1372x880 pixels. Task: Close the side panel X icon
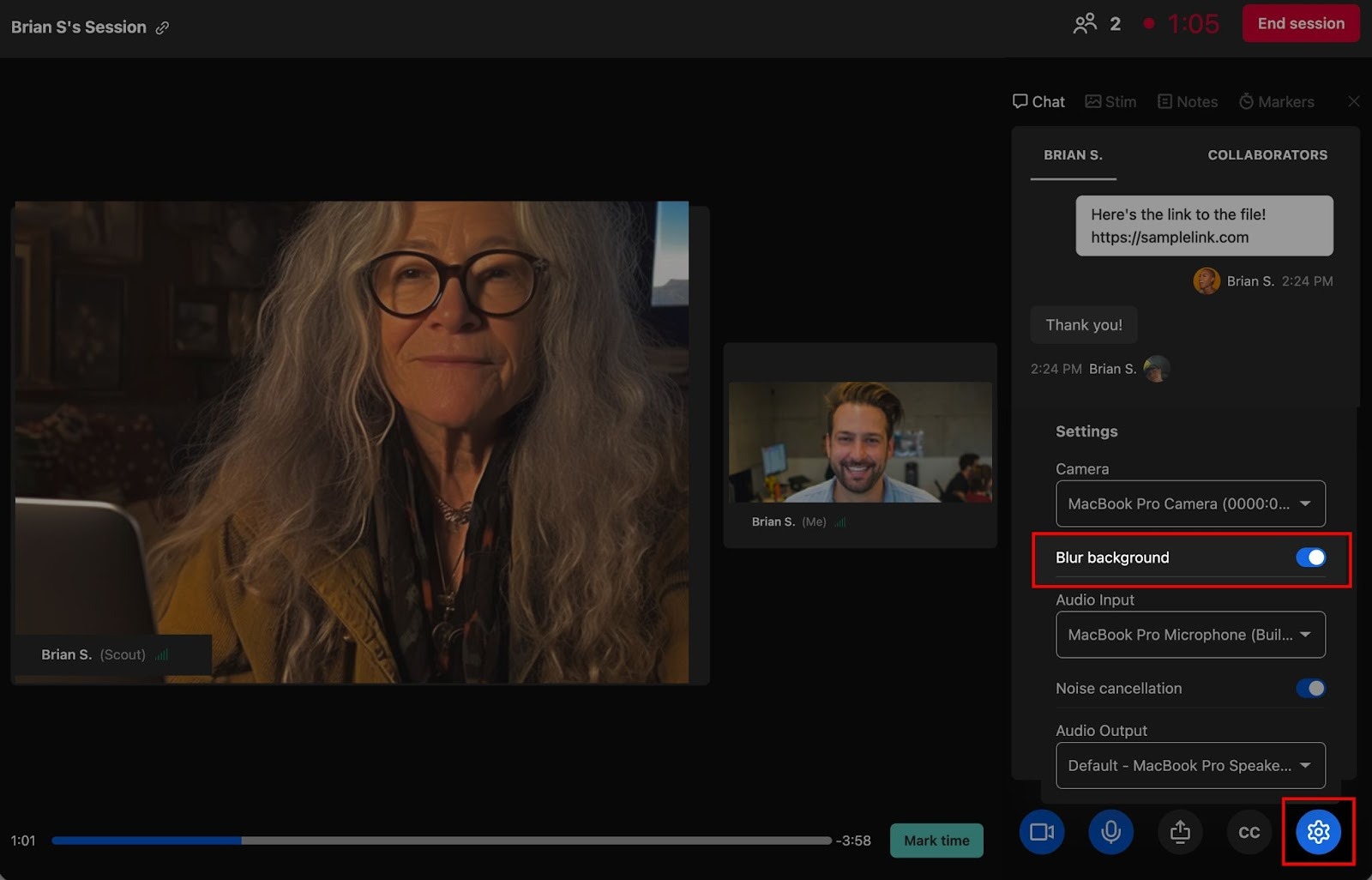tap(1353, 102)
